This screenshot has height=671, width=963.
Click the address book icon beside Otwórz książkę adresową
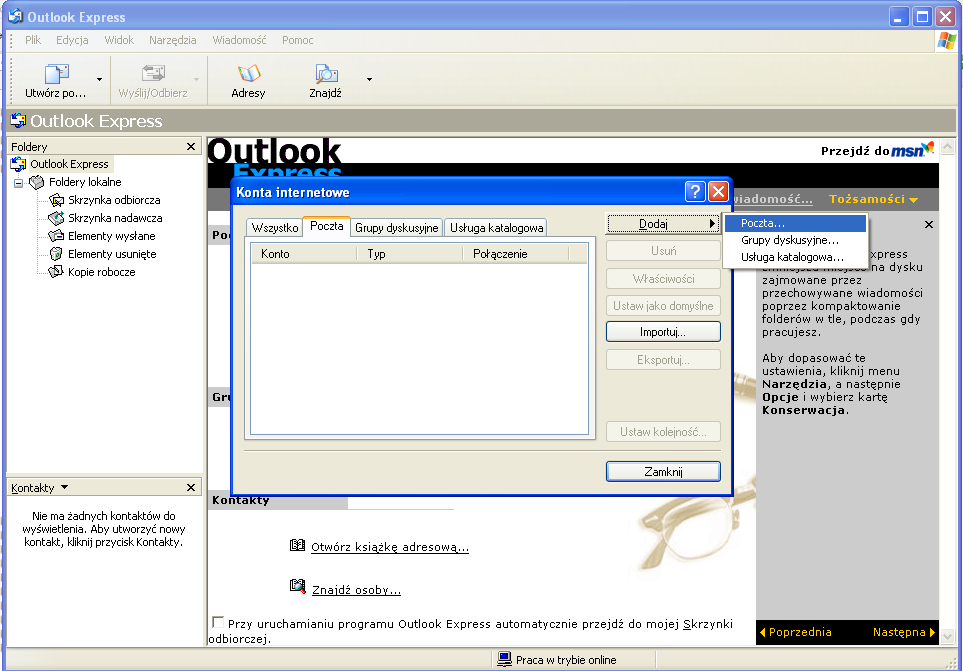click(297, 545)
